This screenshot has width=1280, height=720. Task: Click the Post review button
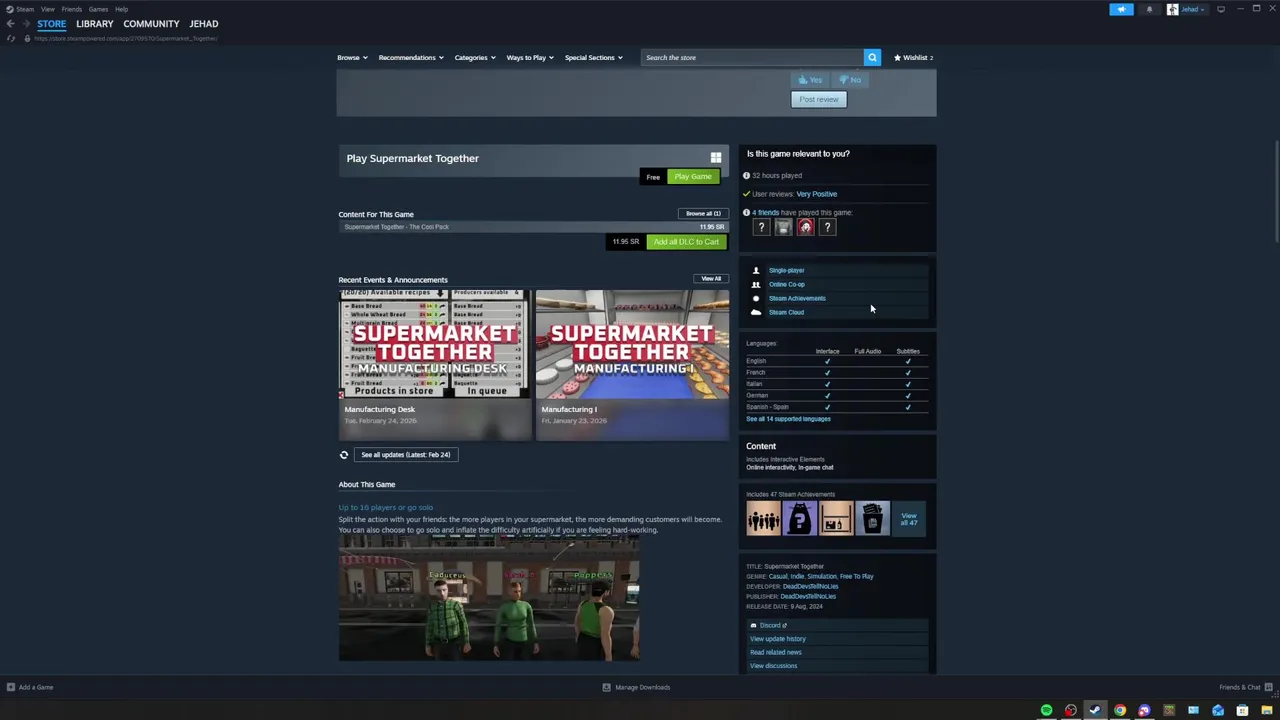(x=819, y=99)
